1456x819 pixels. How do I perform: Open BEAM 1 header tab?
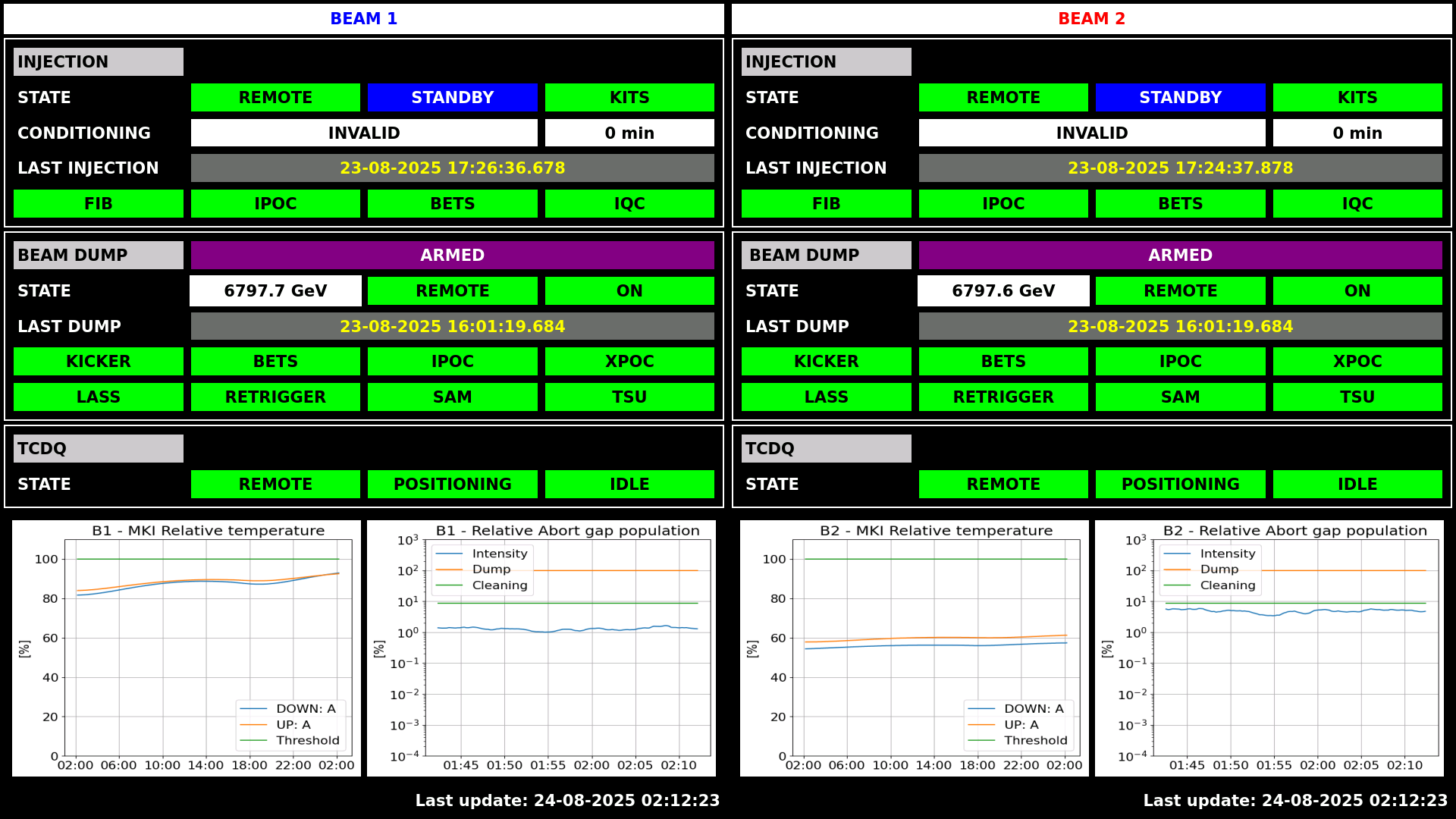[x=363, y=18]
